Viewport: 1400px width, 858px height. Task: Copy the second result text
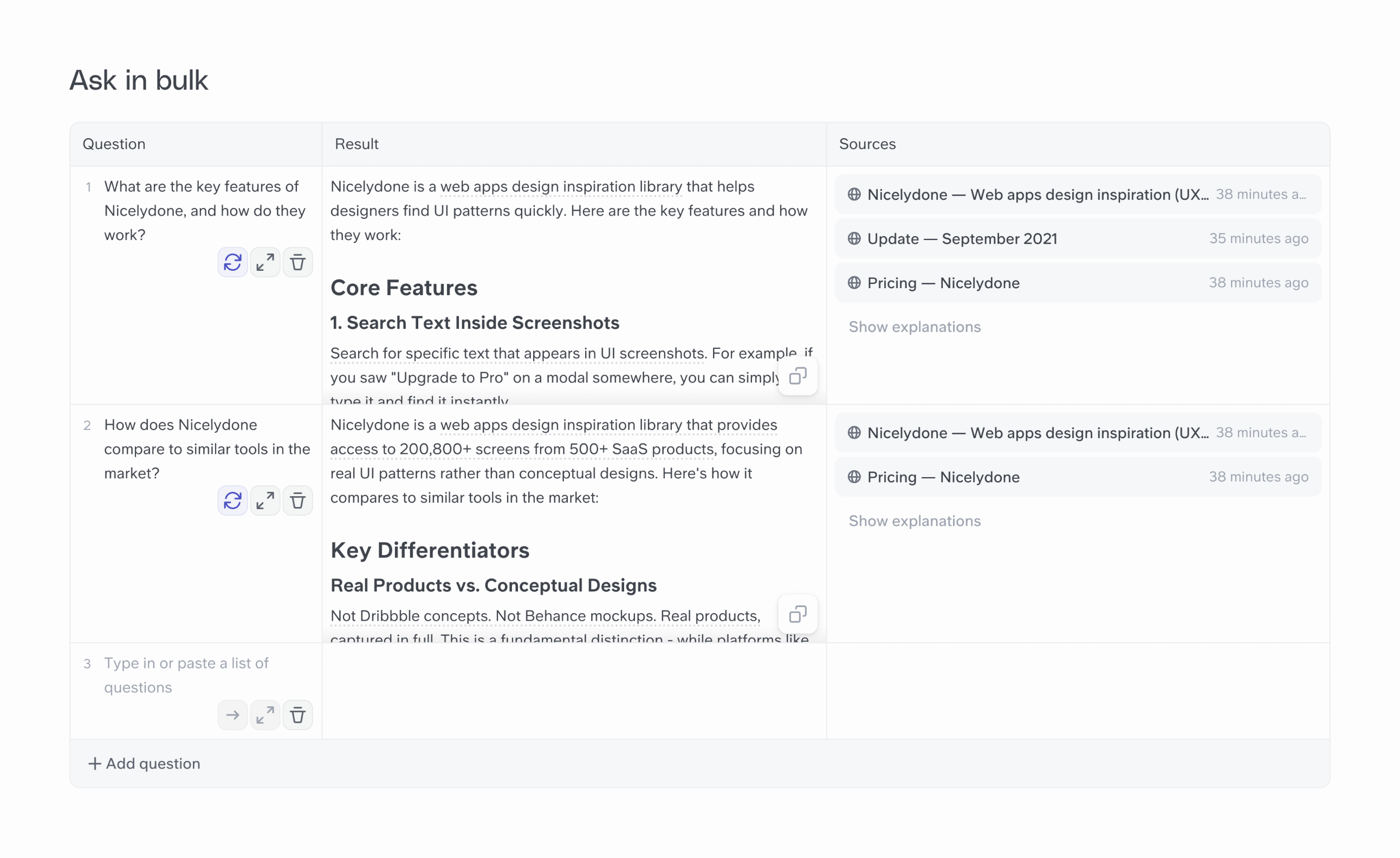[798, 614]
